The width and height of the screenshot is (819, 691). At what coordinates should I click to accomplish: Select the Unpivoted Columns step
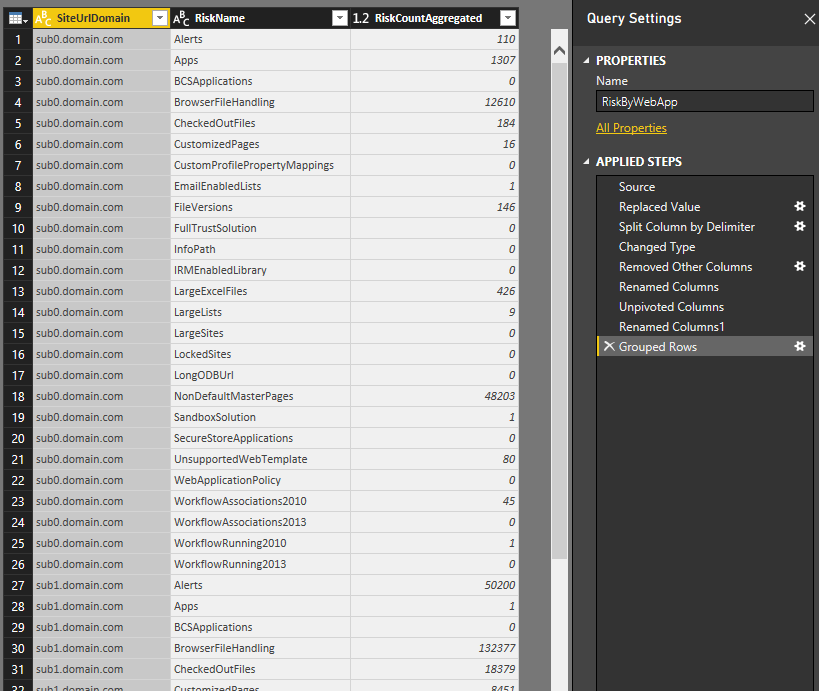(671, 307)
